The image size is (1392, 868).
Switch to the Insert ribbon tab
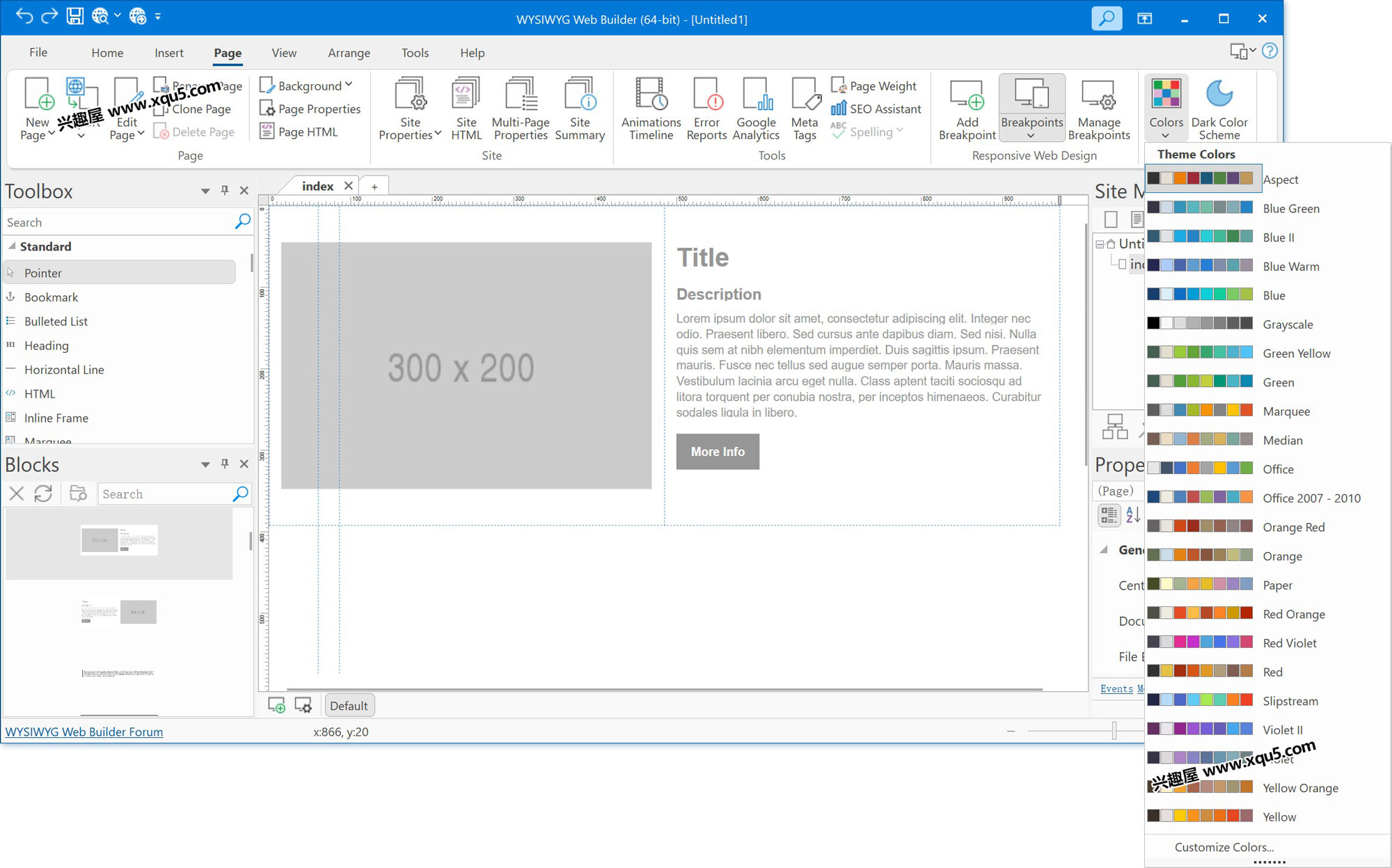point(169,53)
